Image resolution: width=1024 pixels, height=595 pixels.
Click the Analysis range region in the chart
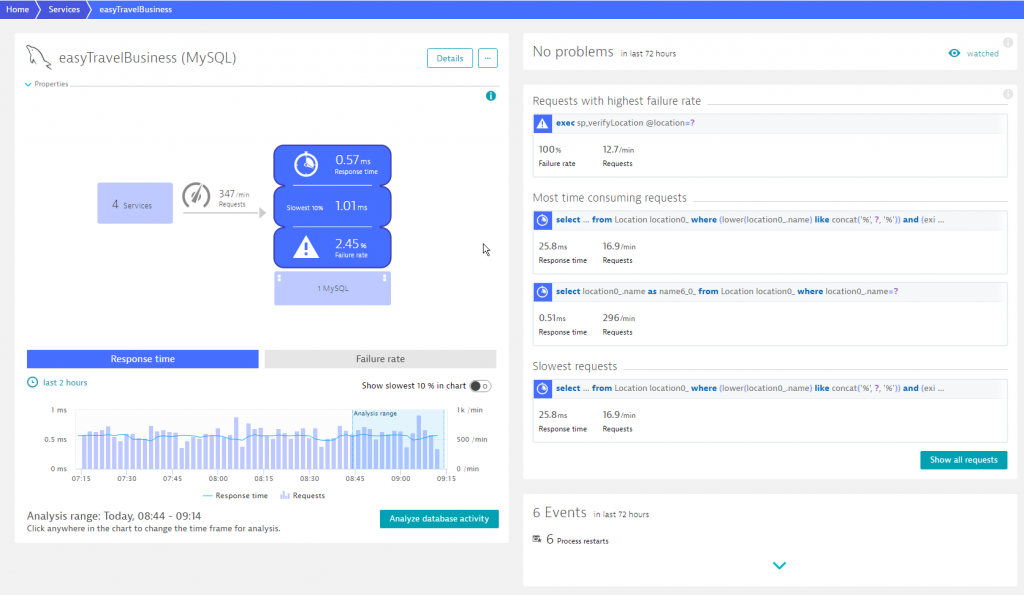pos(398,439)
